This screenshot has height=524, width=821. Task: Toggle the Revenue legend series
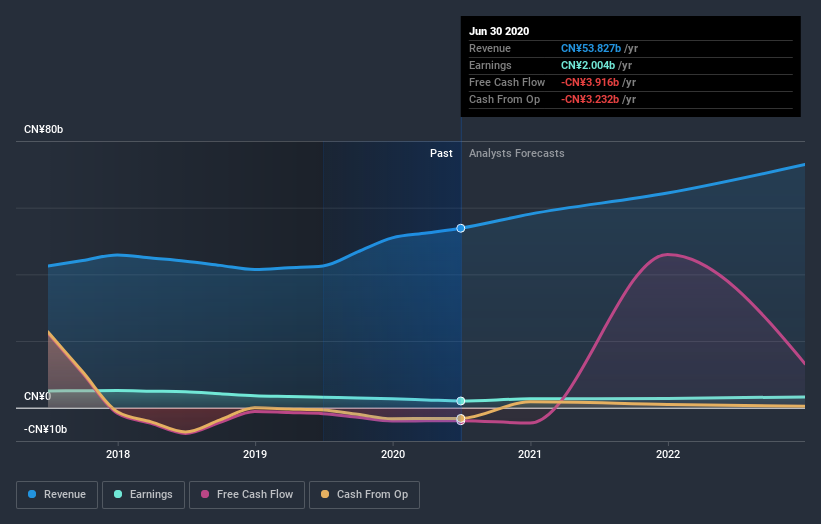pyautogui.click(x=57, y=495)
